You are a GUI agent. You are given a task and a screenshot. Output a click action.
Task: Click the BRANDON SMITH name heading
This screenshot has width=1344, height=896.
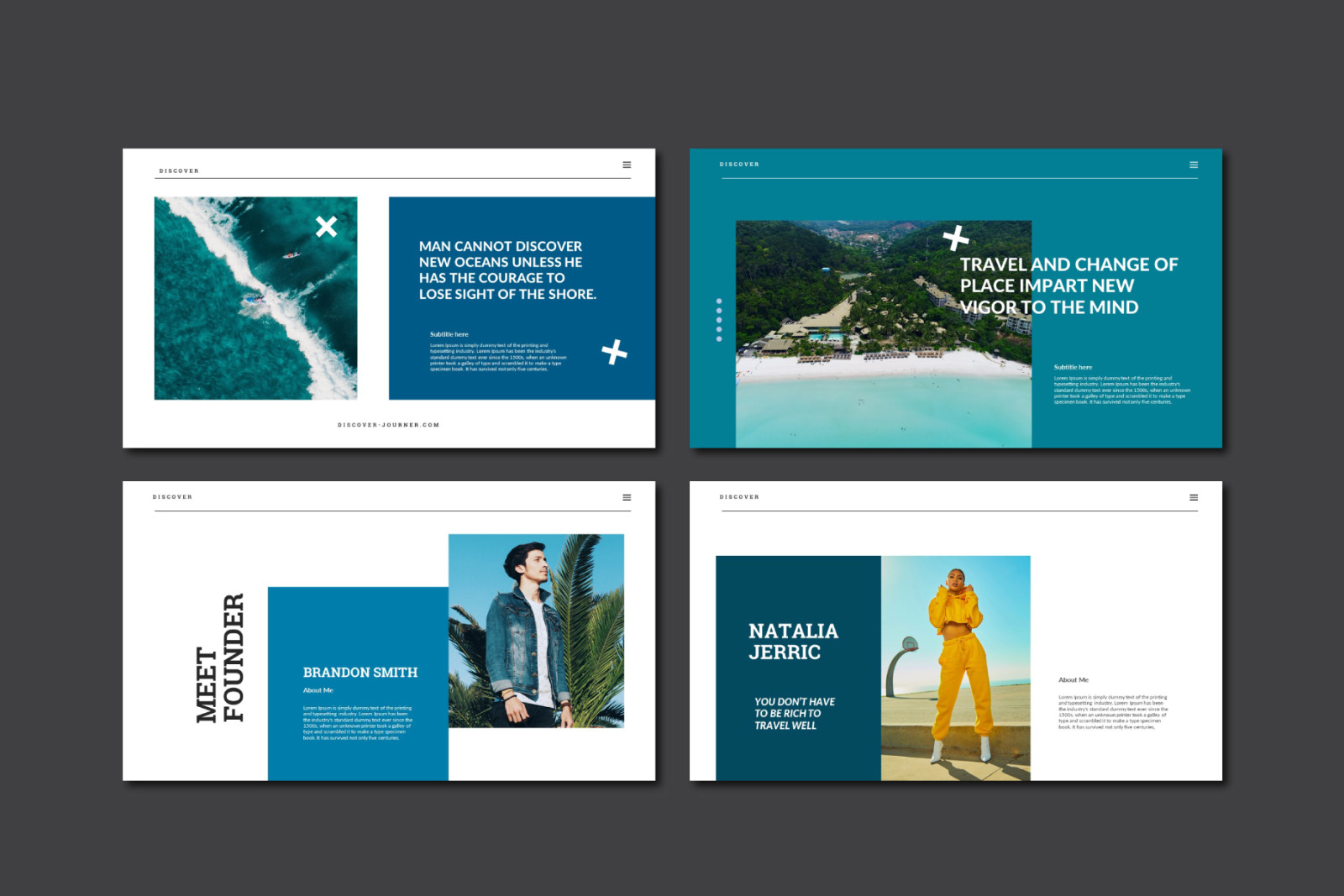[360, 673]
